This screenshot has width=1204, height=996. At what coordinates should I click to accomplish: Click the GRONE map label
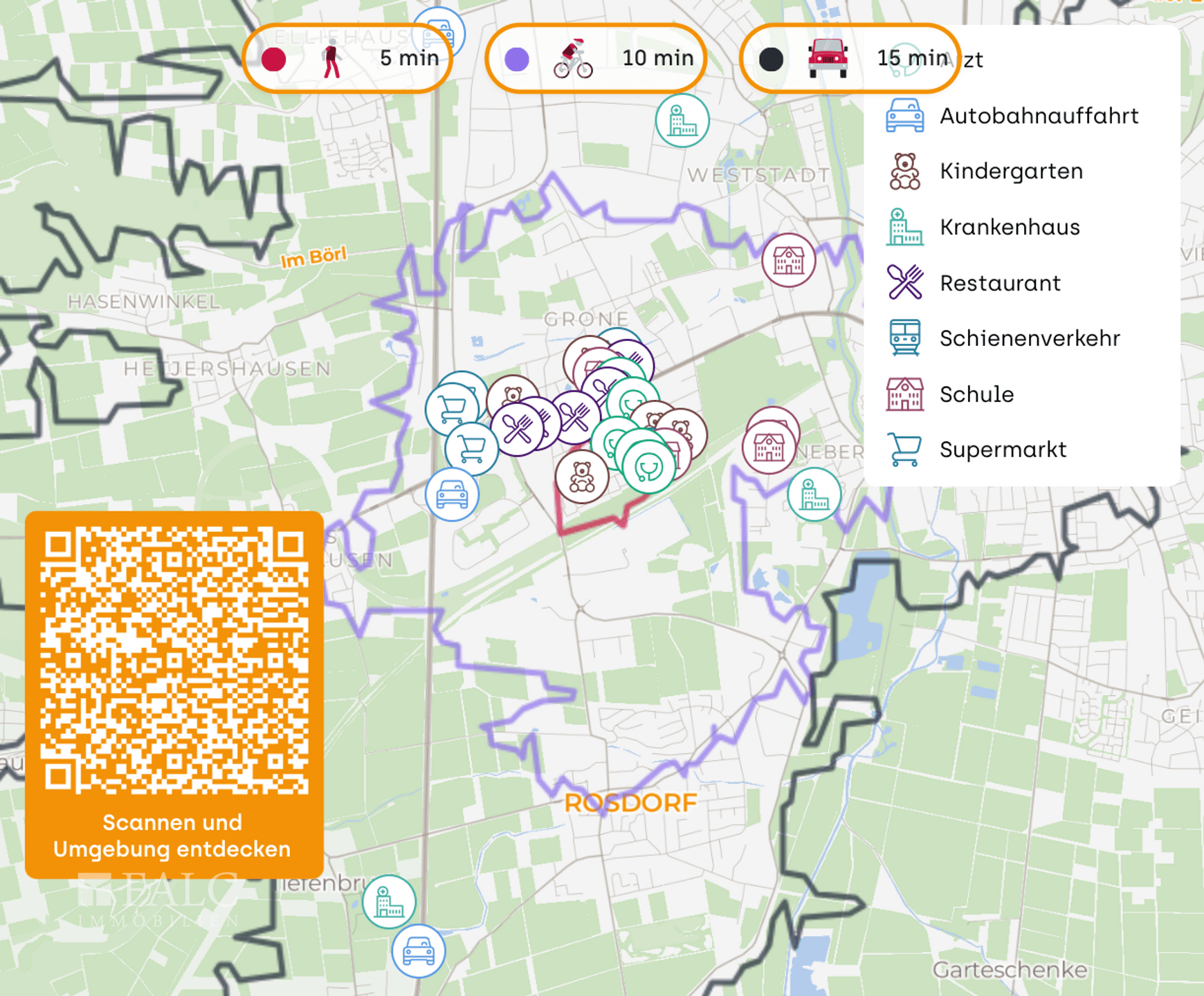click(587, 319)
